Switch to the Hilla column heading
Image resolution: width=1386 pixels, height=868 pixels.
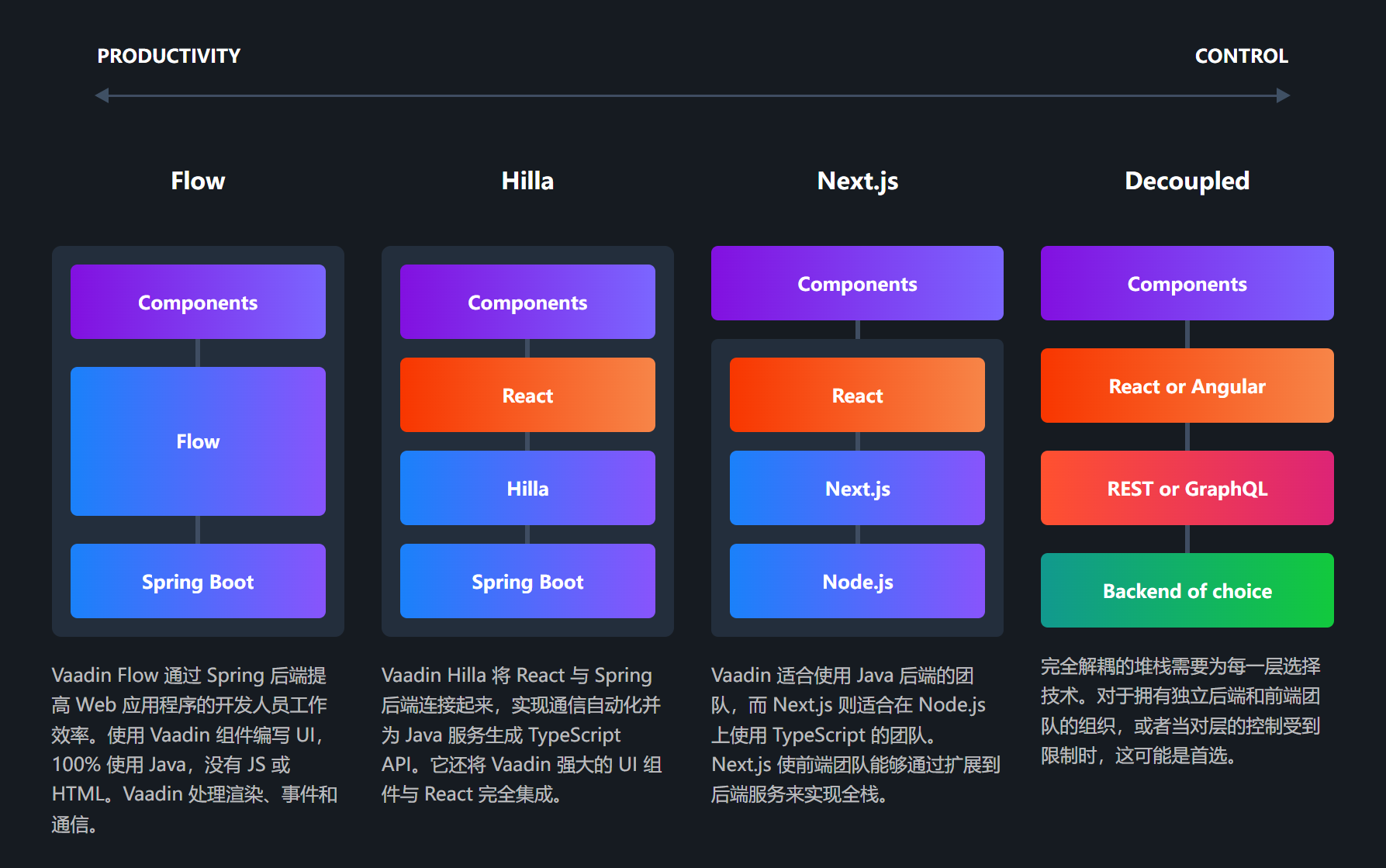click(x=527, y=180)
